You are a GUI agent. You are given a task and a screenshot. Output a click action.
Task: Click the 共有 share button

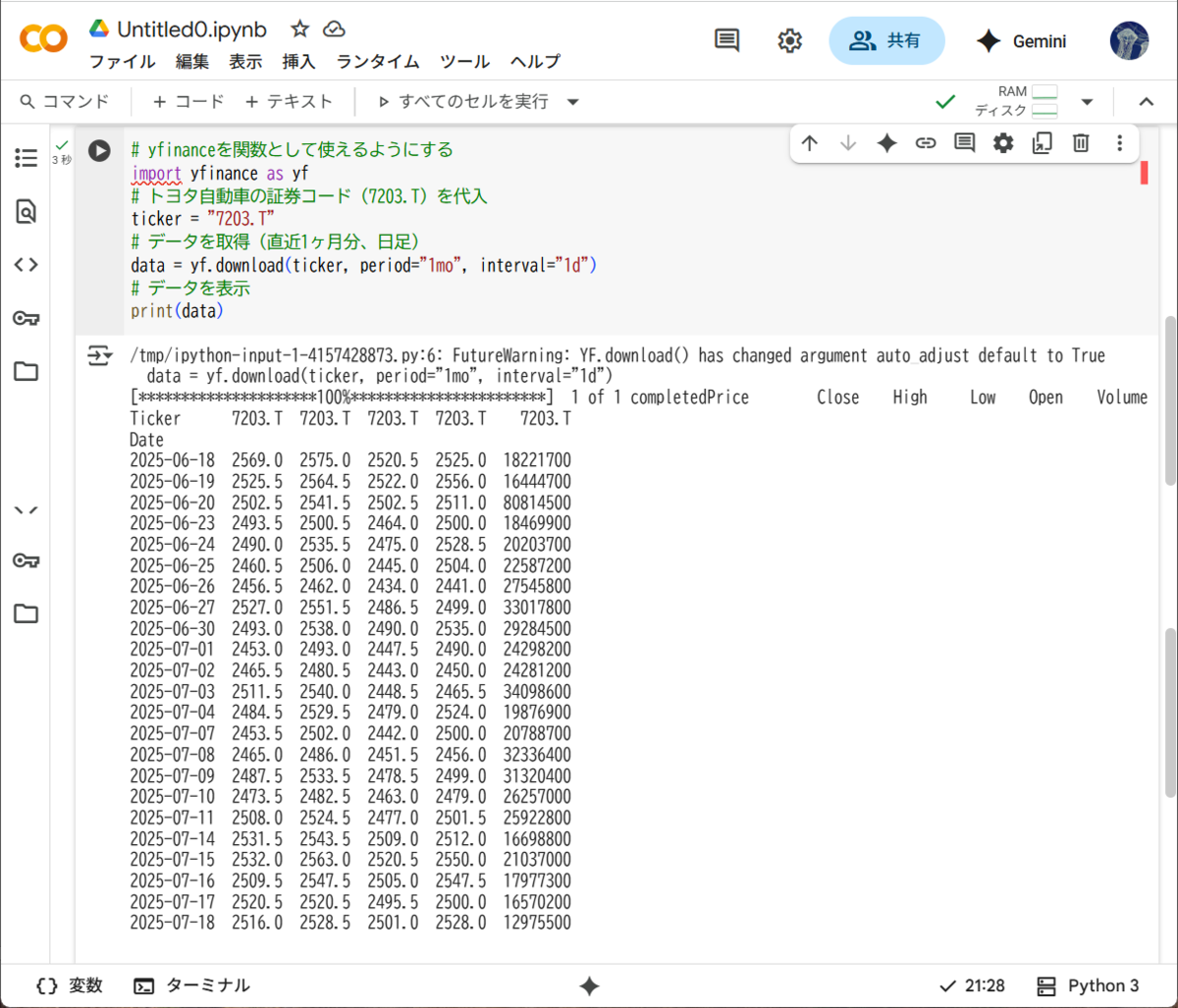pyautogui.click(x=886, y=40)
